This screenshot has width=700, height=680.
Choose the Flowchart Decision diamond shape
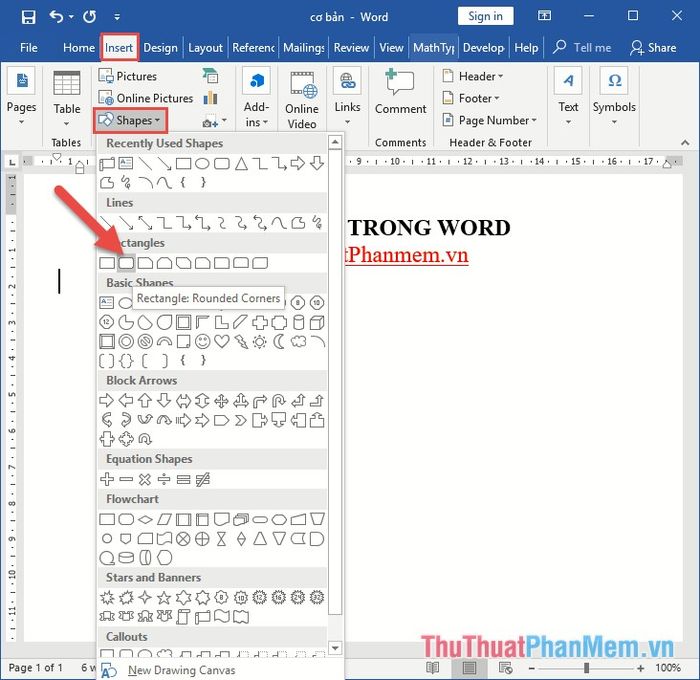(x=145, y=519)
